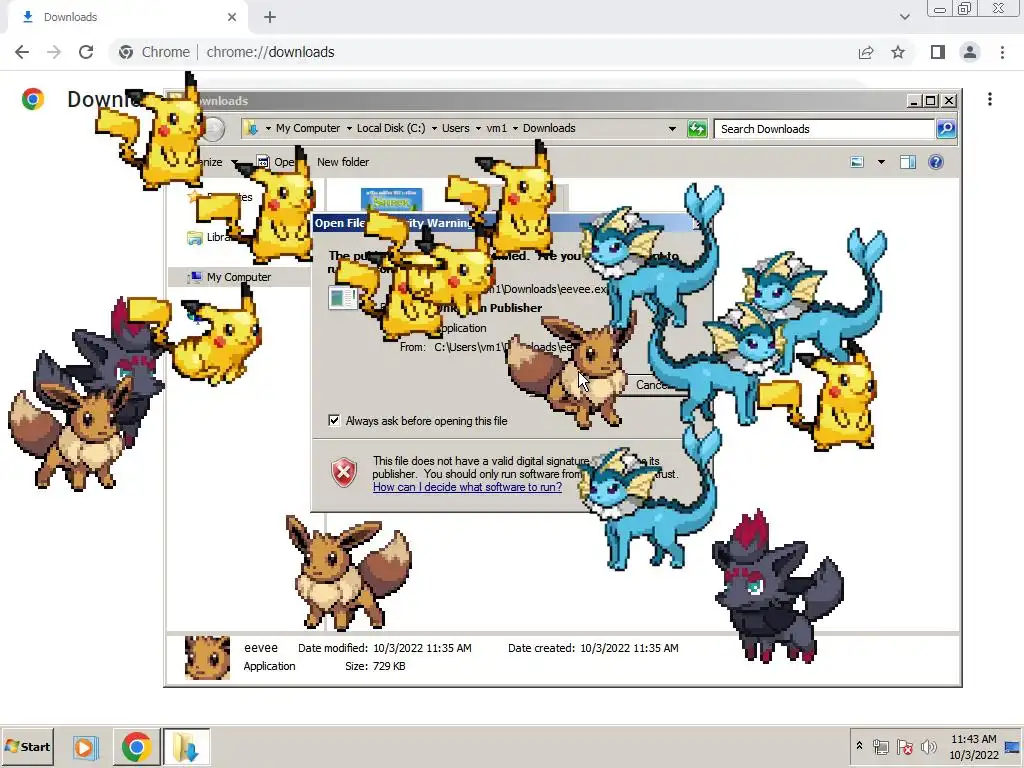Image resolution: width=1024 pixels, height=768 pixels.
Task: Open a new Chrome tab
Action: [x=270, y=17]
